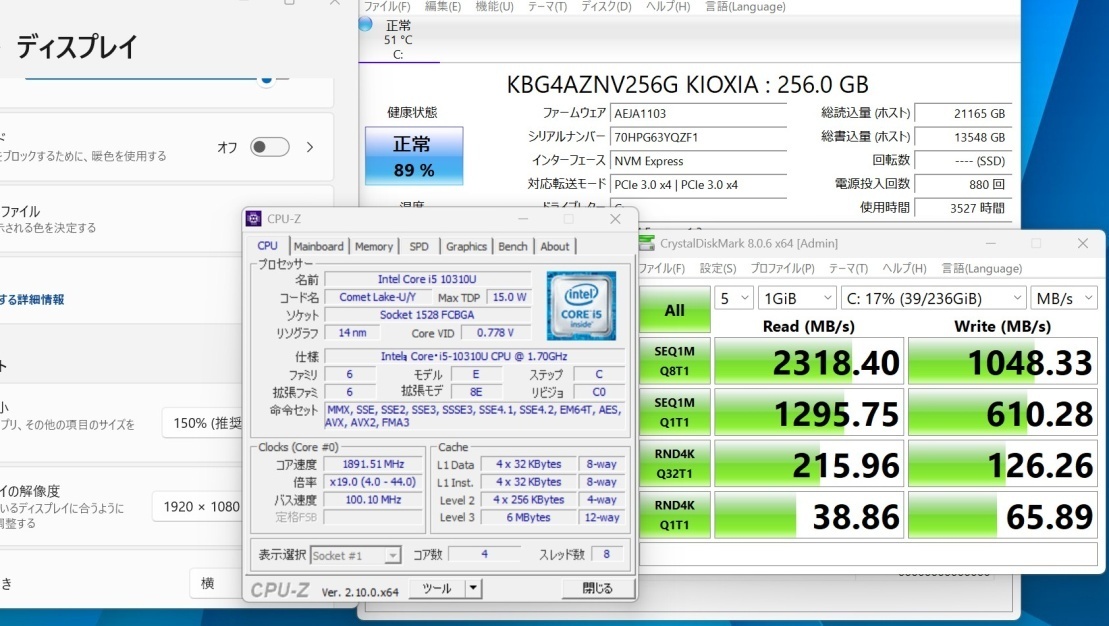Click the ツール button in CPU-Z
The width and height of the screenshot is (1109, 626).
tap(437, 588)
